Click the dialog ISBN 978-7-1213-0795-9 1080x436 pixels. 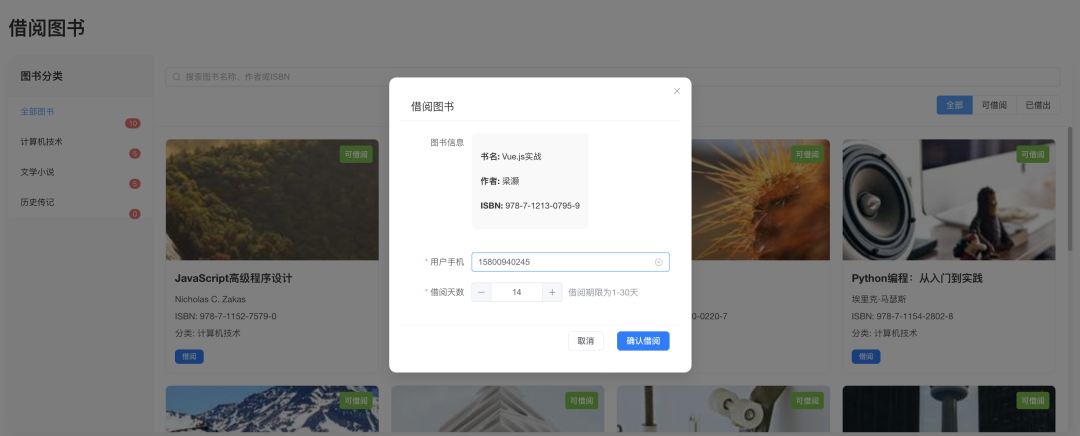(530, 206)
